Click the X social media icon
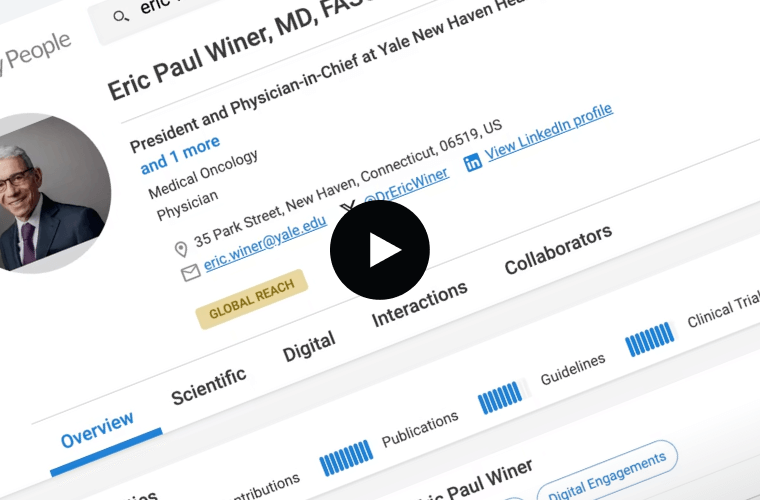This screenshot has height=500, width=760. click(x=347, y=208)
